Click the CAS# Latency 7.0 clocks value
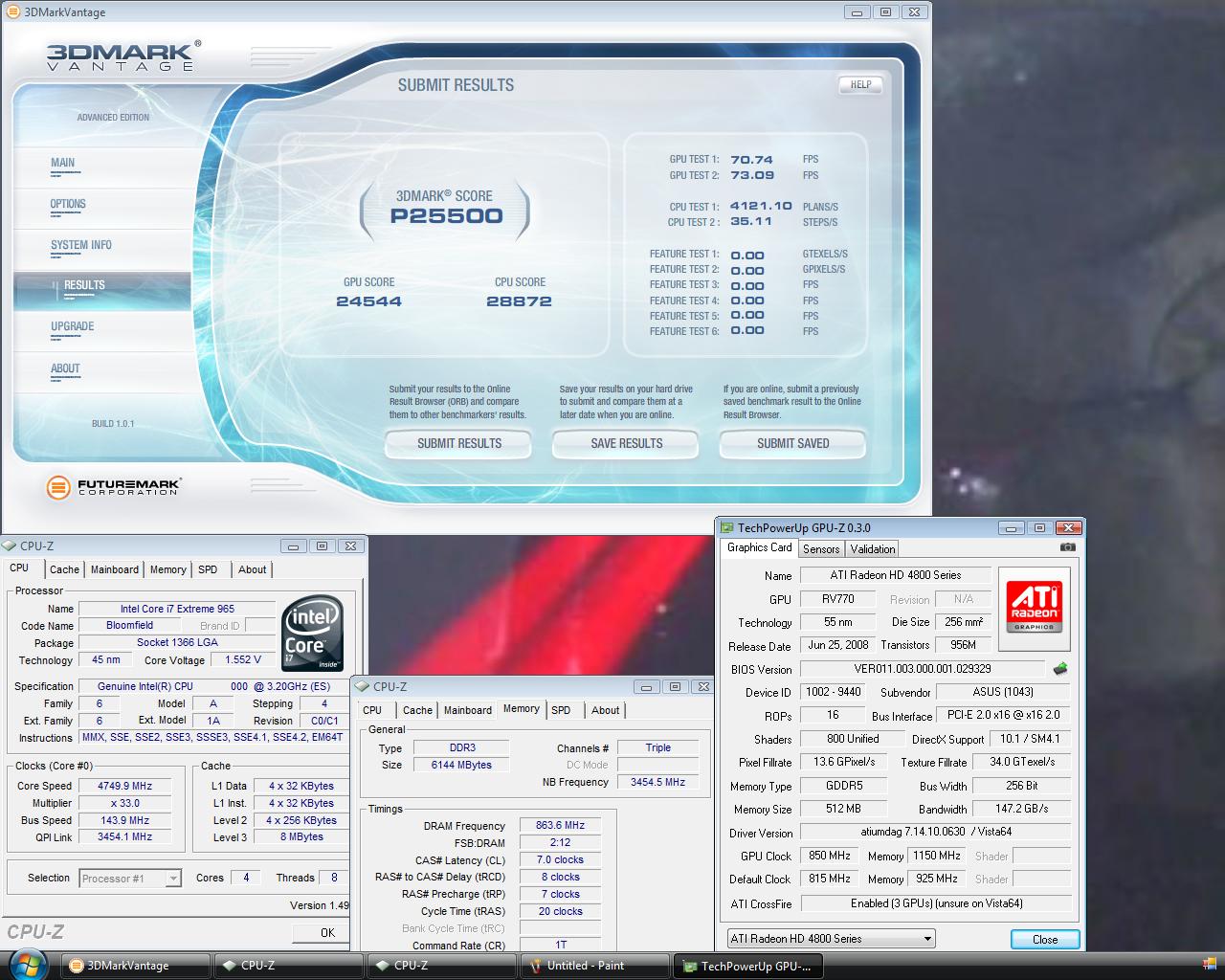Viewport: 1225px width, 980px height. [x=560, y=859]
